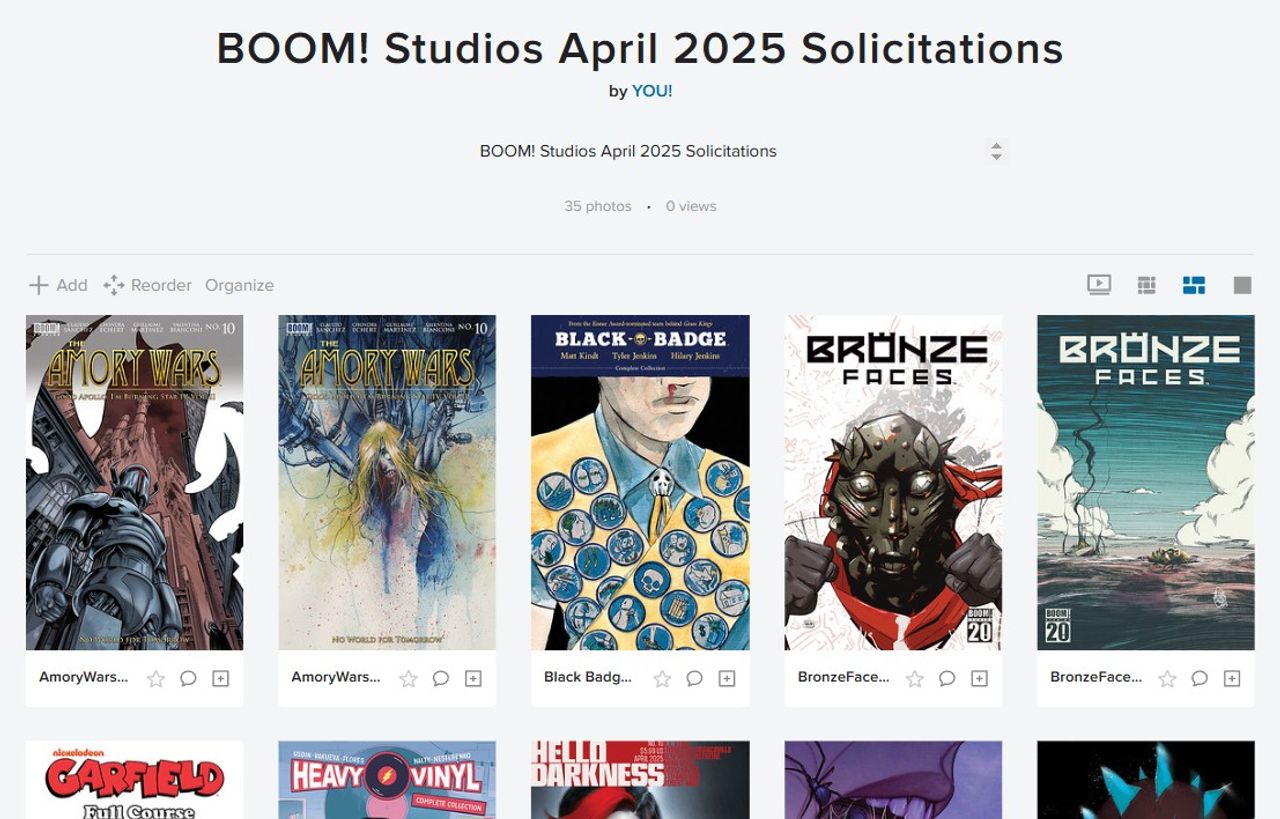Open the Bronze Faces mask cover thumbnail
The image size is (1280, 819).
[x=893, y=483]
